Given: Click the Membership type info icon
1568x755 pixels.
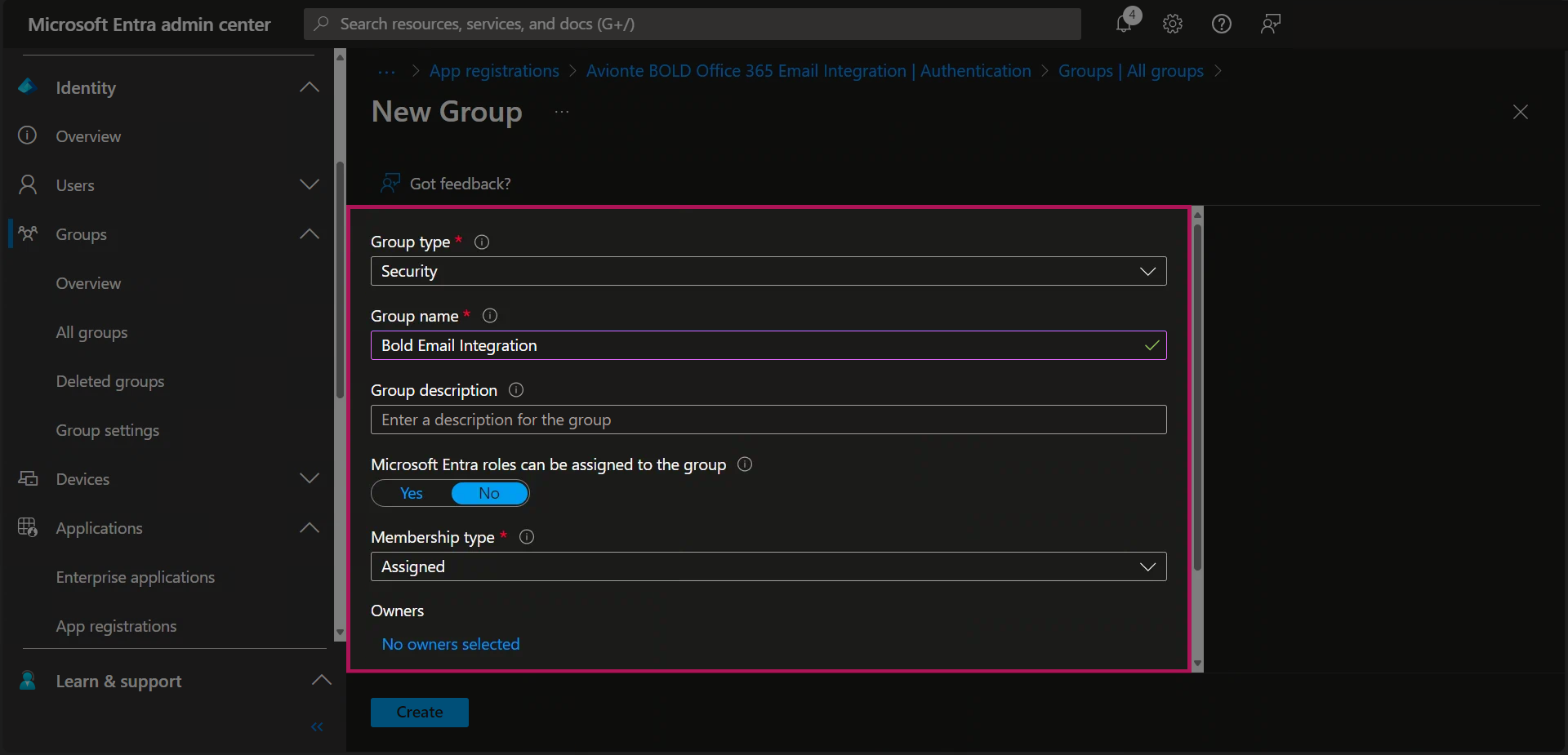Looking at the screenshot, I should (527, 537).
